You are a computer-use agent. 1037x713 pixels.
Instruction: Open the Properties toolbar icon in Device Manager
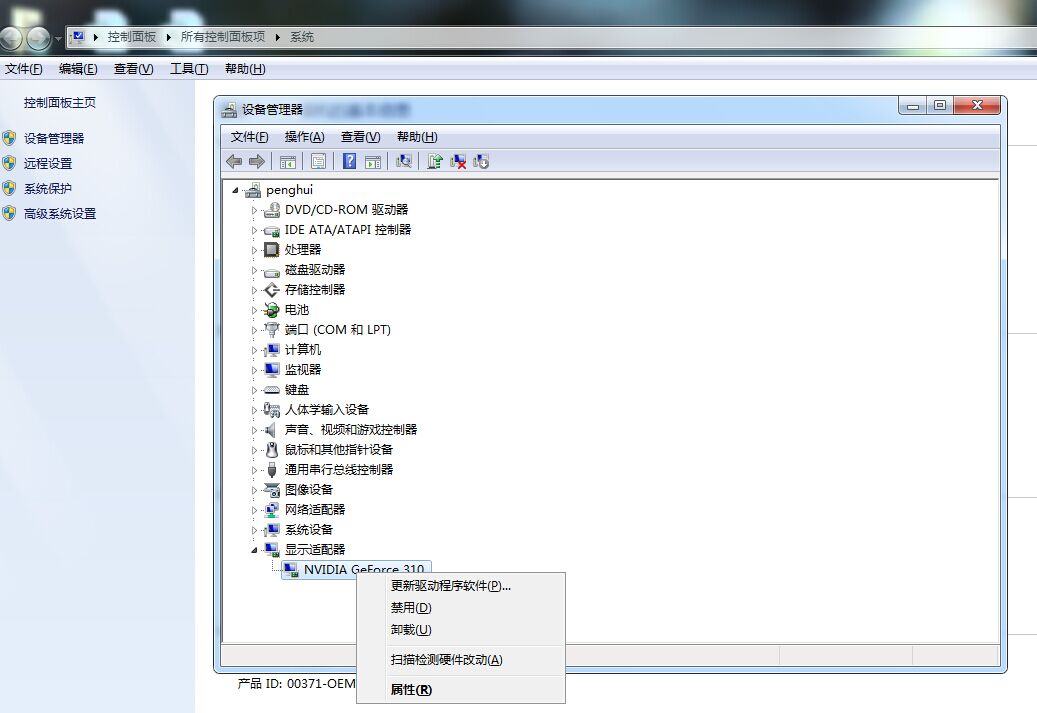318,161
